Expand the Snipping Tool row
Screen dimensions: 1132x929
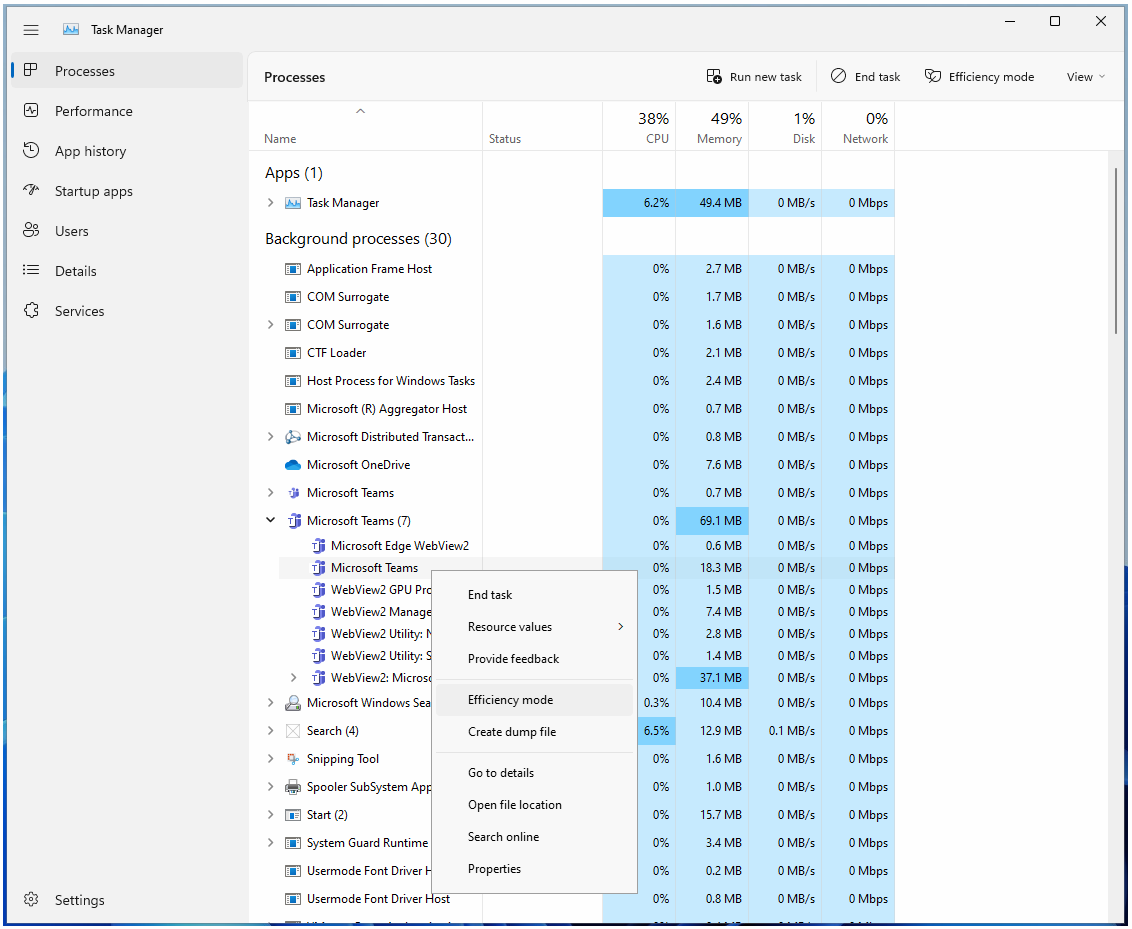(270, 759)
